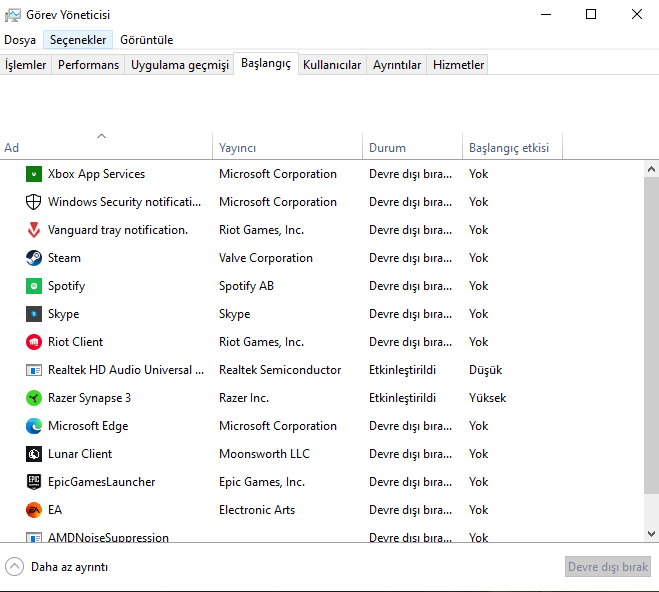Switch to the Performans tab

click(x=88, y=65)
